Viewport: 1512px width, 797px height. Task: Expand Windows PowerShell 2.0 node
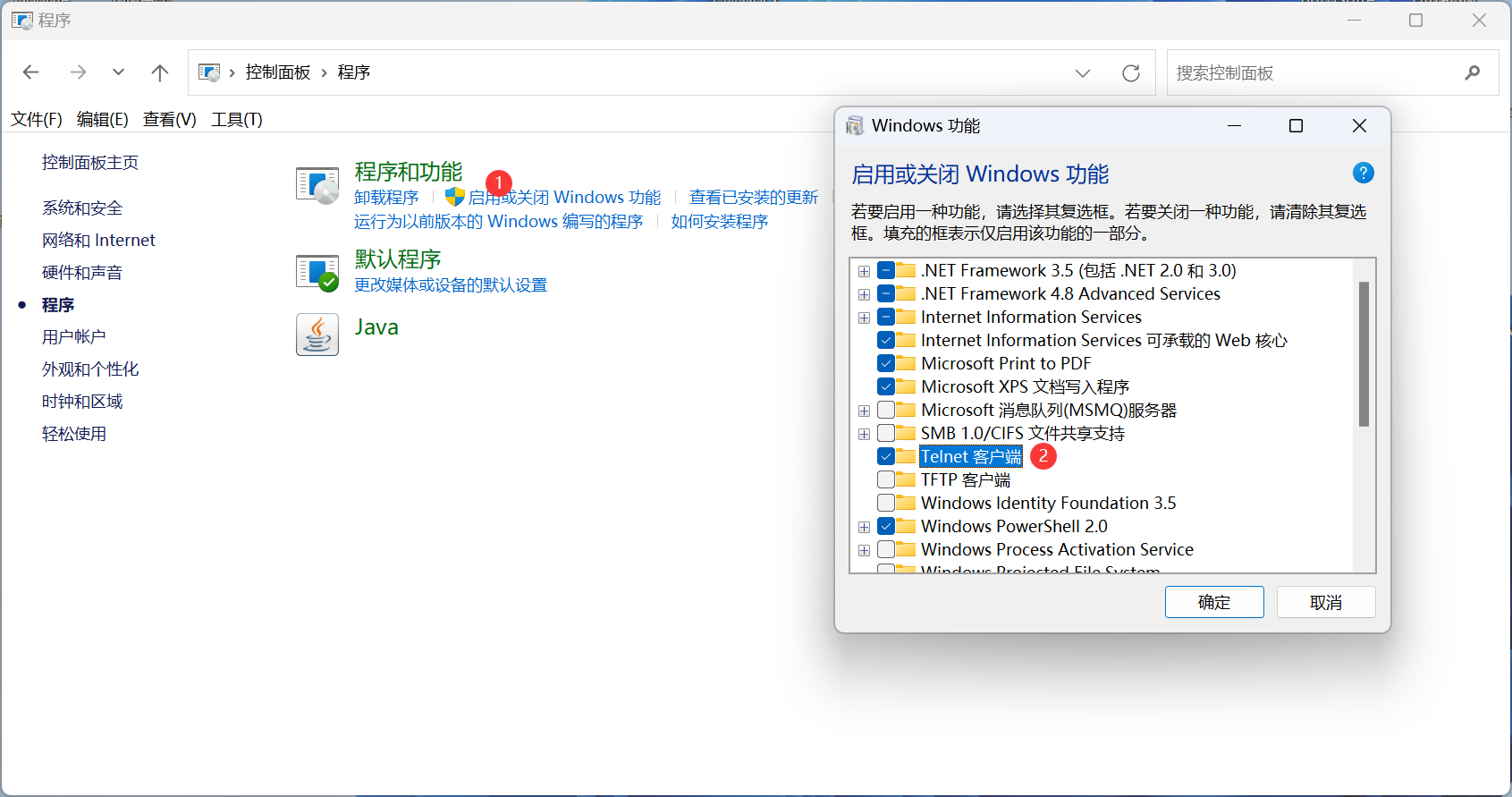click(864, 527)
